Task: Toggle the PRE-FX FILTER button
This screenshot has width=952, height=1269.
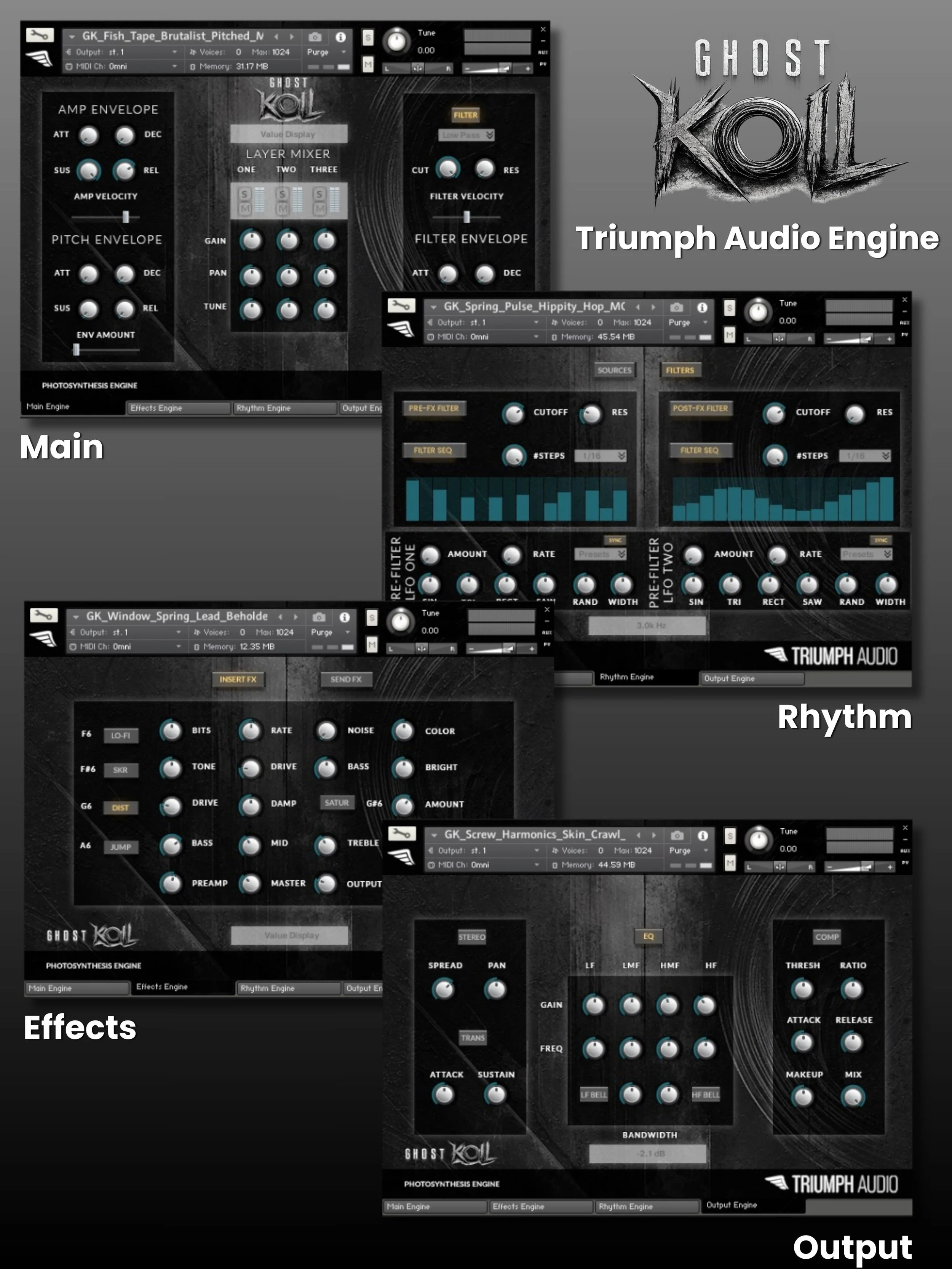Action: coord(434,409)
